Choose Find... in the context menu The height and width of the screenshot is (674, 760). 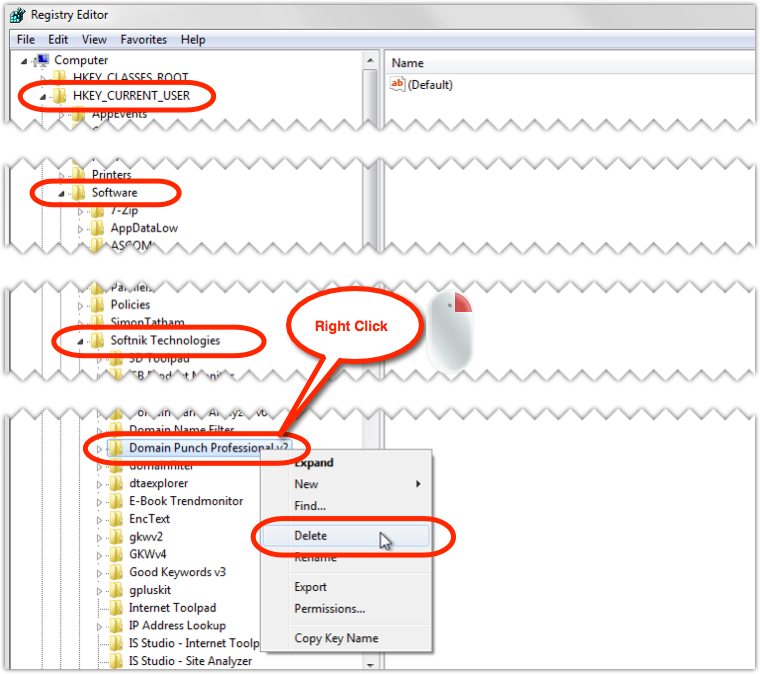346,505
